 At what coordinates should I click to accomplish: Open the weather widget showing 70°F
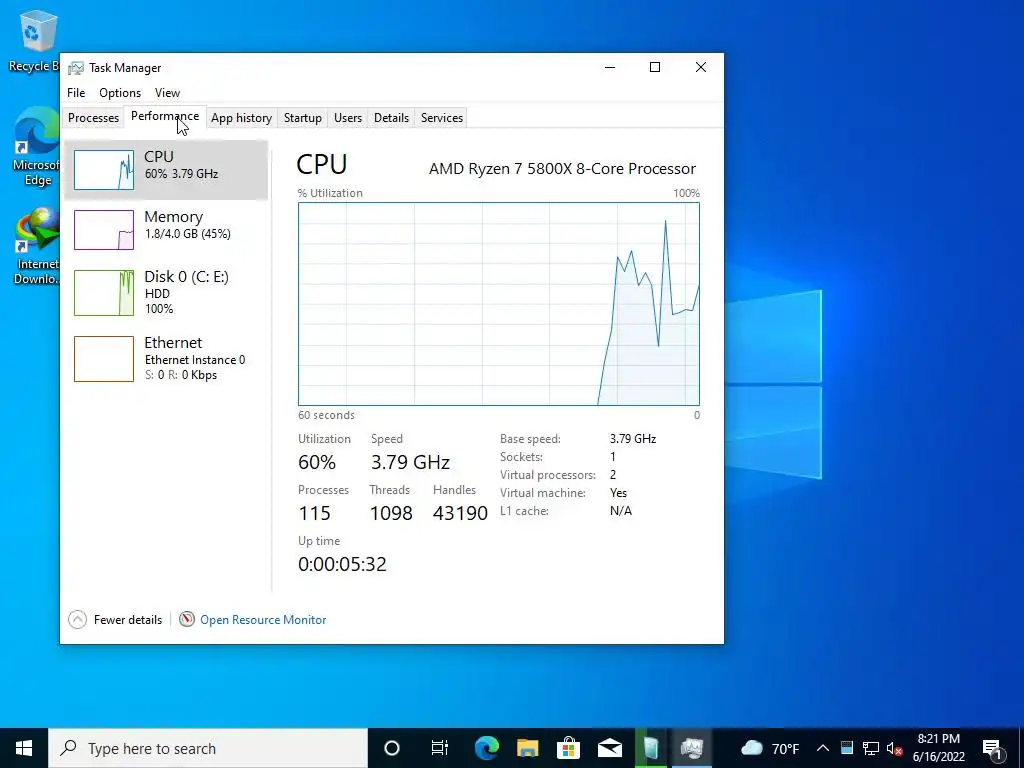pyautogui.click(x=770, y=748)
